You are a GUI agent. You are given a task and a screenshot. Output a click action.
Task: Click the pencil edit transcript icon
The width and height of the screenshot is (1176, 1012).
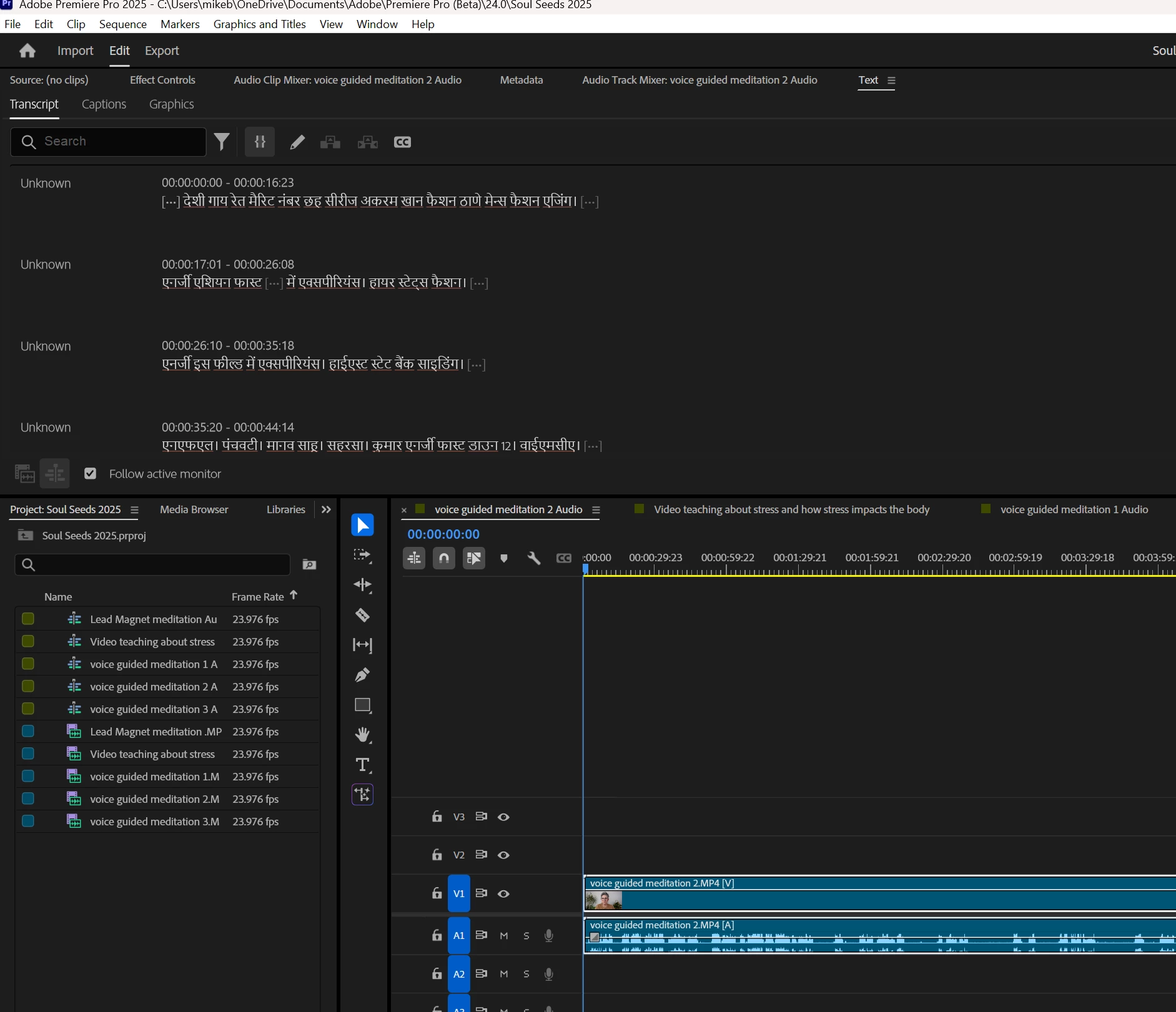[297, 142]
